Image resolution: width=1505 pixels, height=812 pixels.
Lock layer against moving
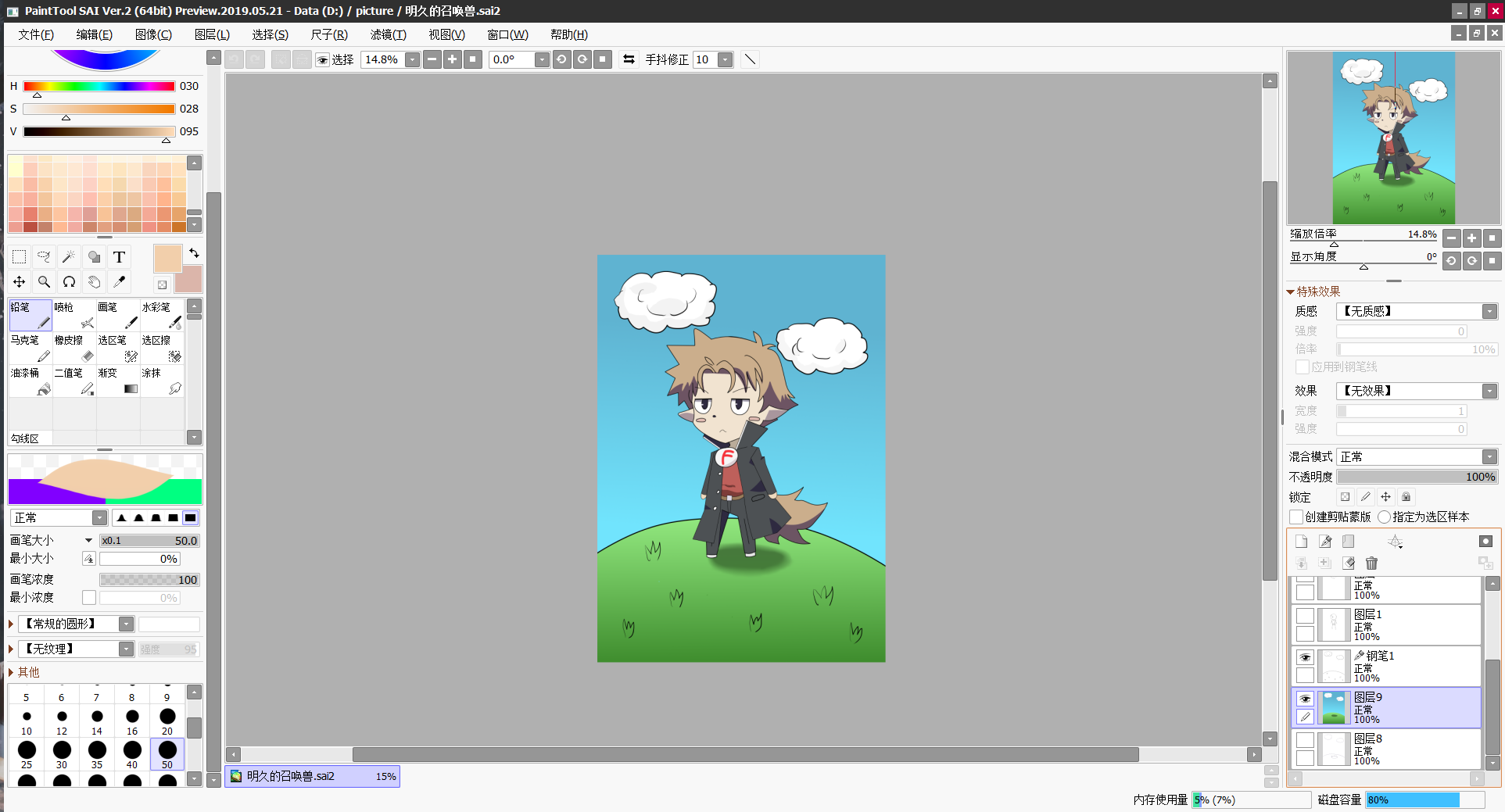[1385, 497]
